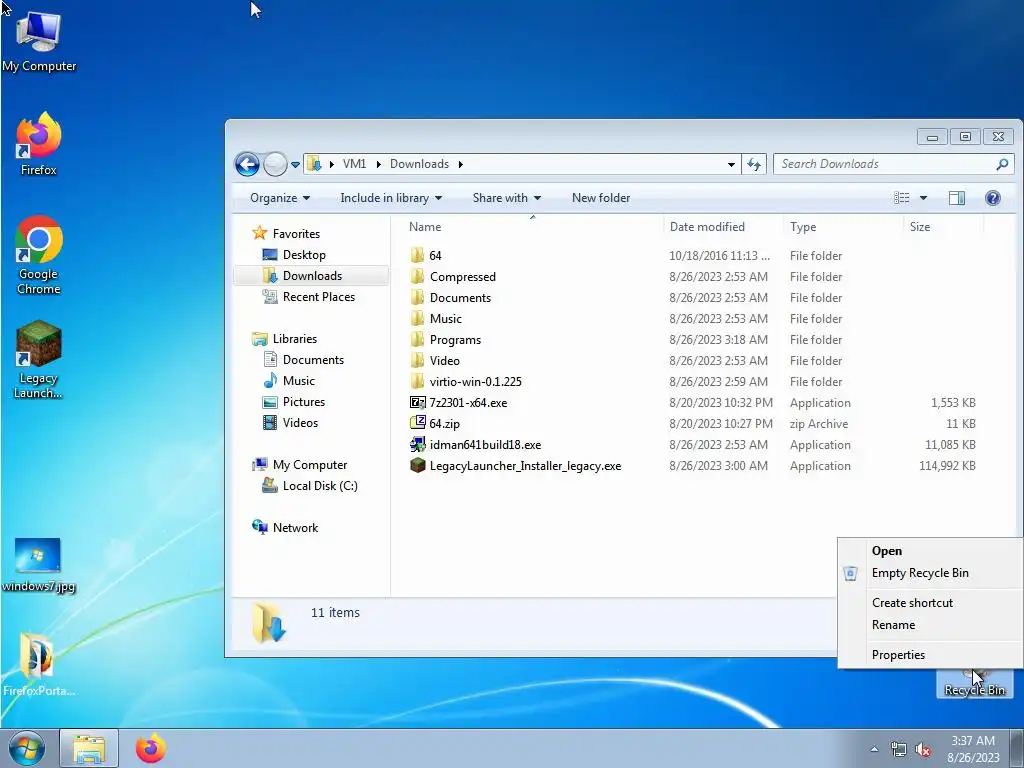Select Libraries in navigation pane
Screen dimensions: 1024x768
285,338
